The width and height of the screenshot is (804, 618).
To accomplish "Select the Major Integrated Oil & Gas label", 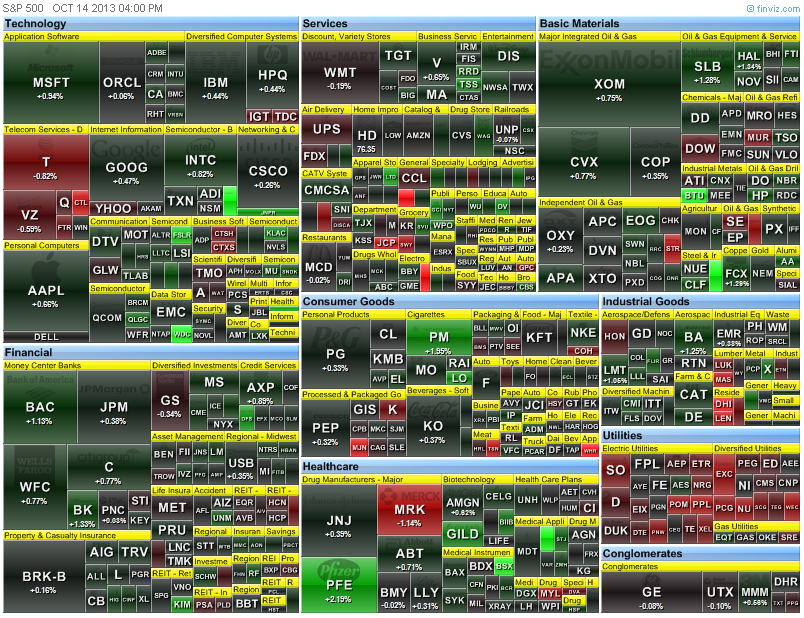I will pos(589,36).
